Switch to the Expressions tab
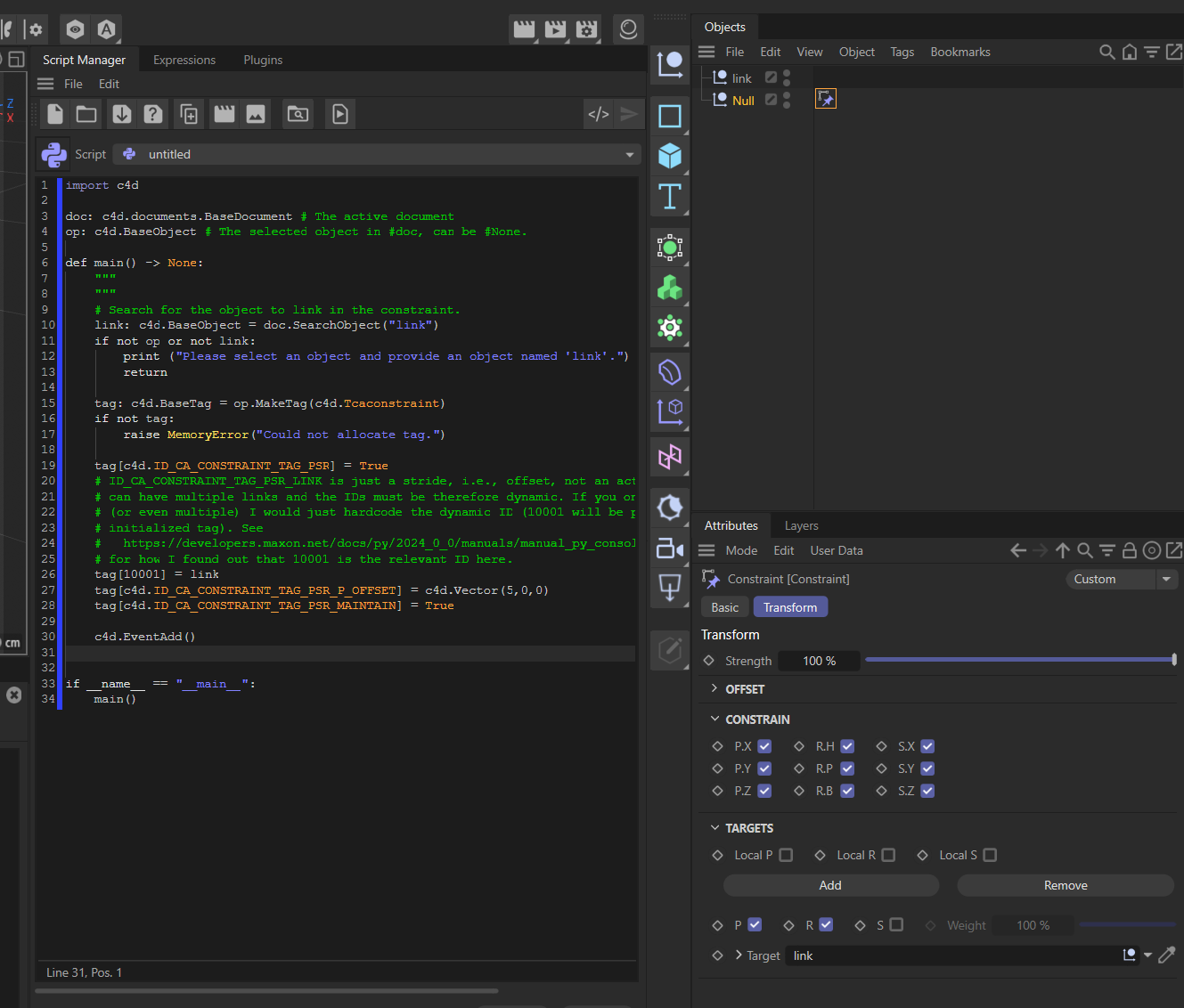1184x1008 pixels. (x=184, y=60)
